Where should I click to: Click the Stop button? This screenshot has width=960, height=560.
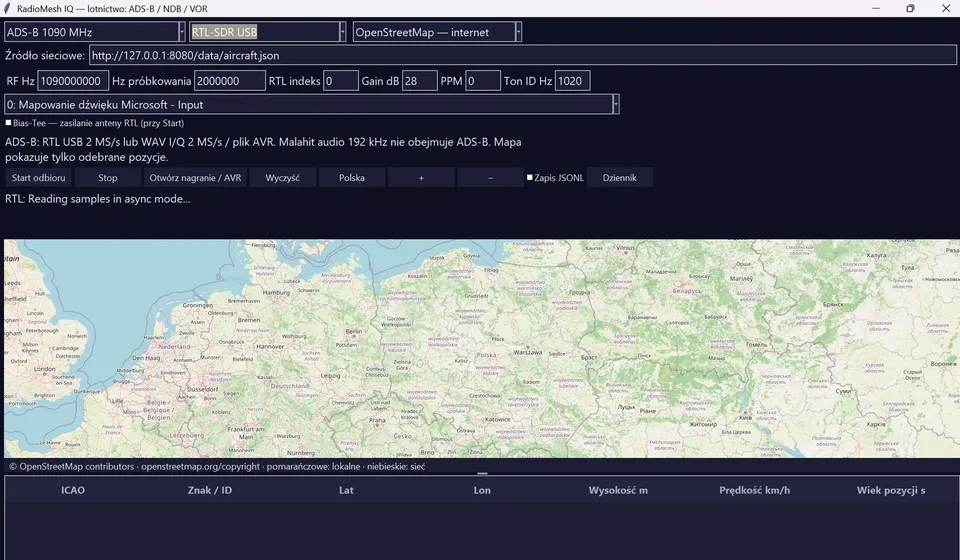coord(108,177)
